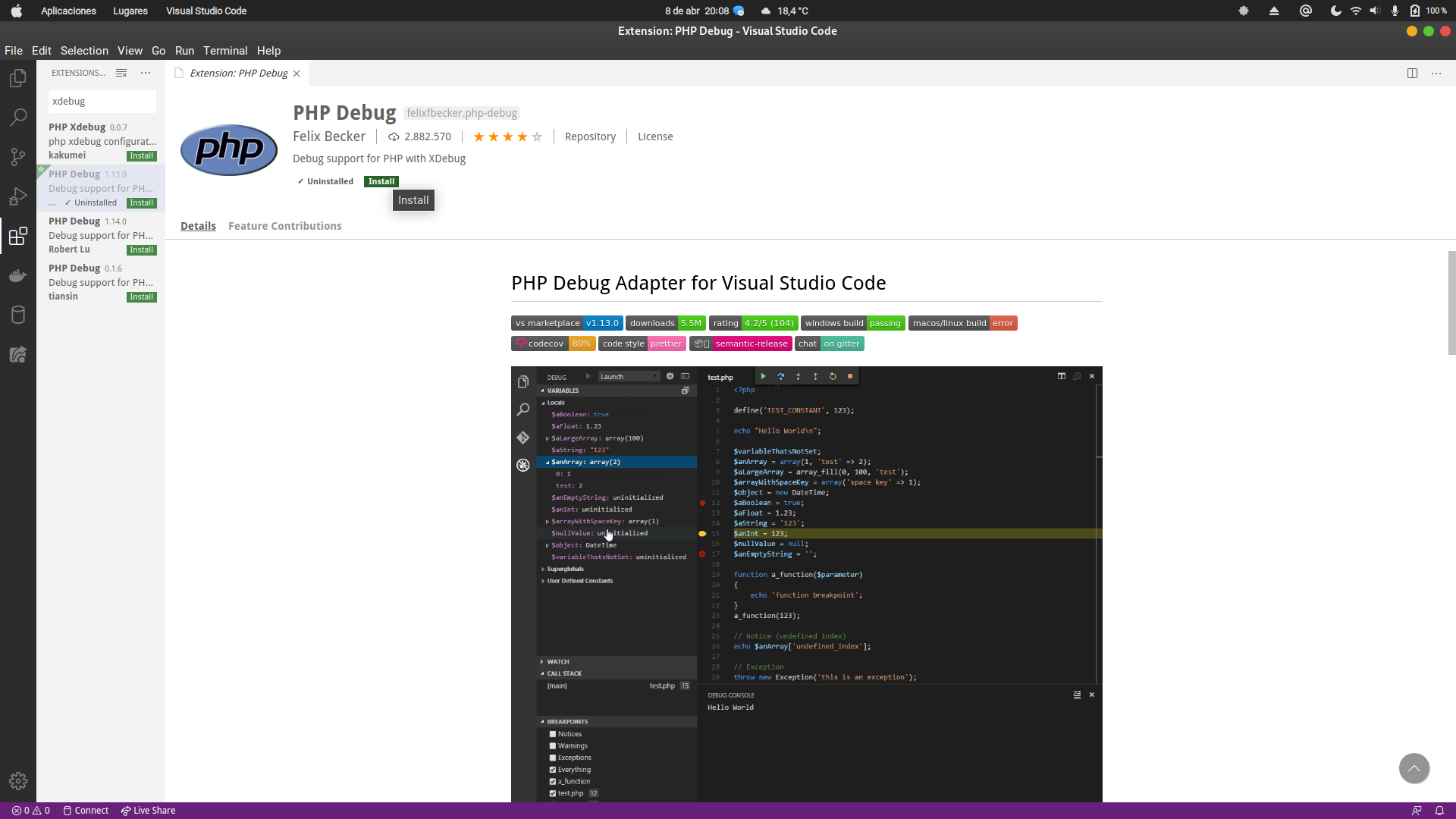
Task: Select PHP Xdebug extension in results list
Action: point(101,141)
